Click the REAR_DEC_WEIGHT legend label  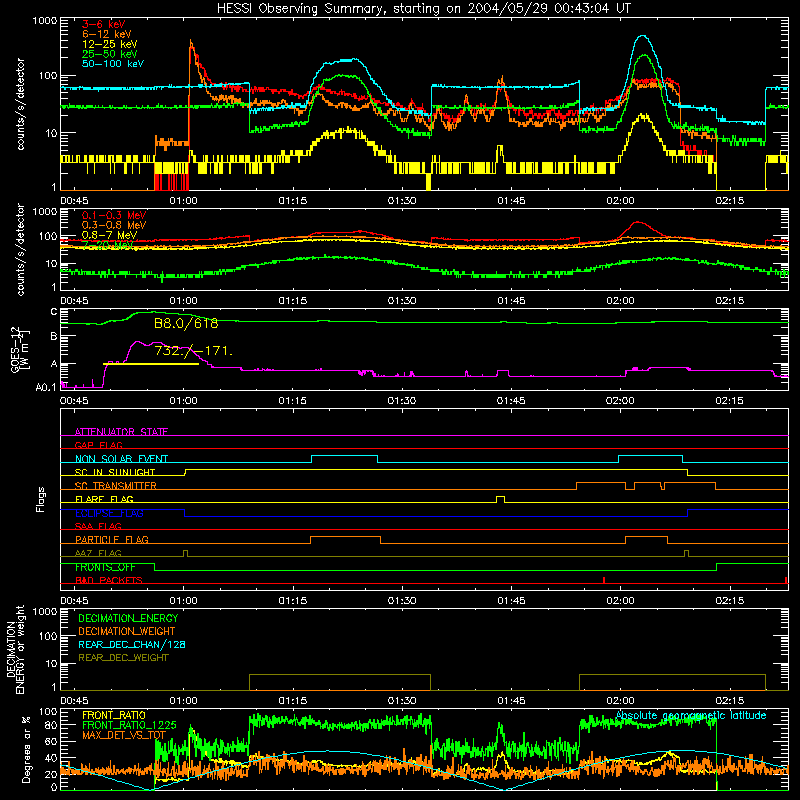click(x=123, y=658)
